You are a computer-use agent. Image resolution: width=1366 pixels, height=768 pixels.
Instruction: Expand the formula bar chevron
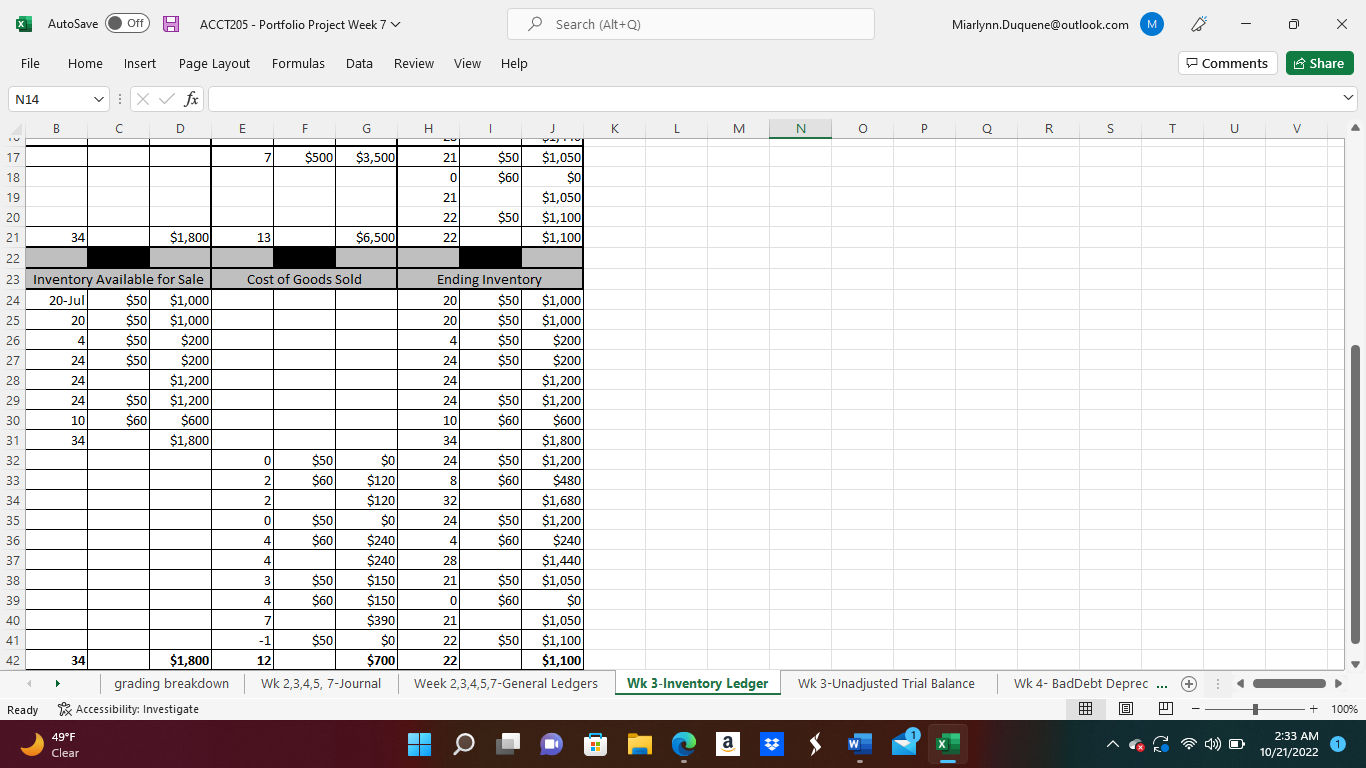(x=1350, y=99)
